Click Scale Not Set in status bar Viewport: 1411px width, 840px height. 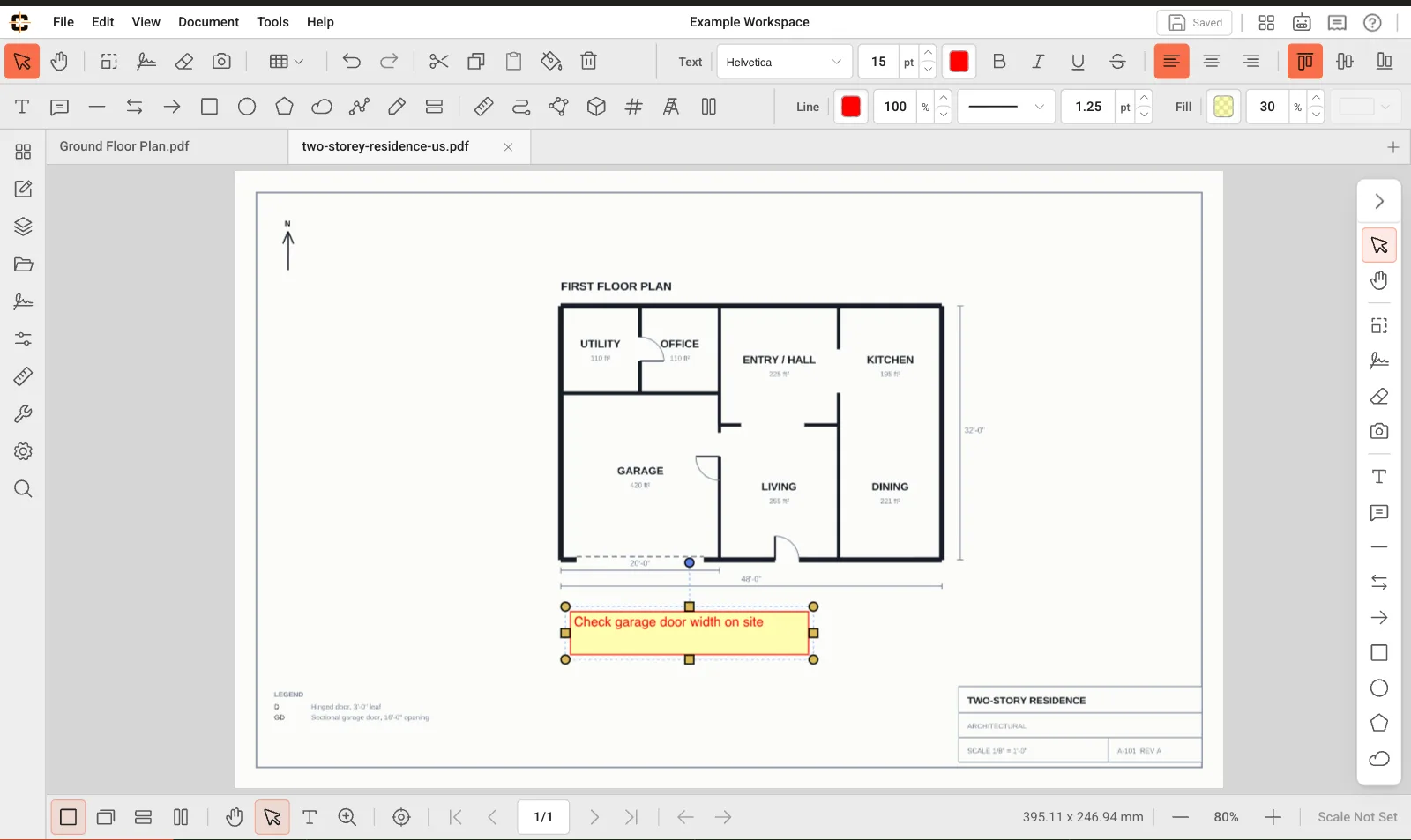coord(1357,817)
